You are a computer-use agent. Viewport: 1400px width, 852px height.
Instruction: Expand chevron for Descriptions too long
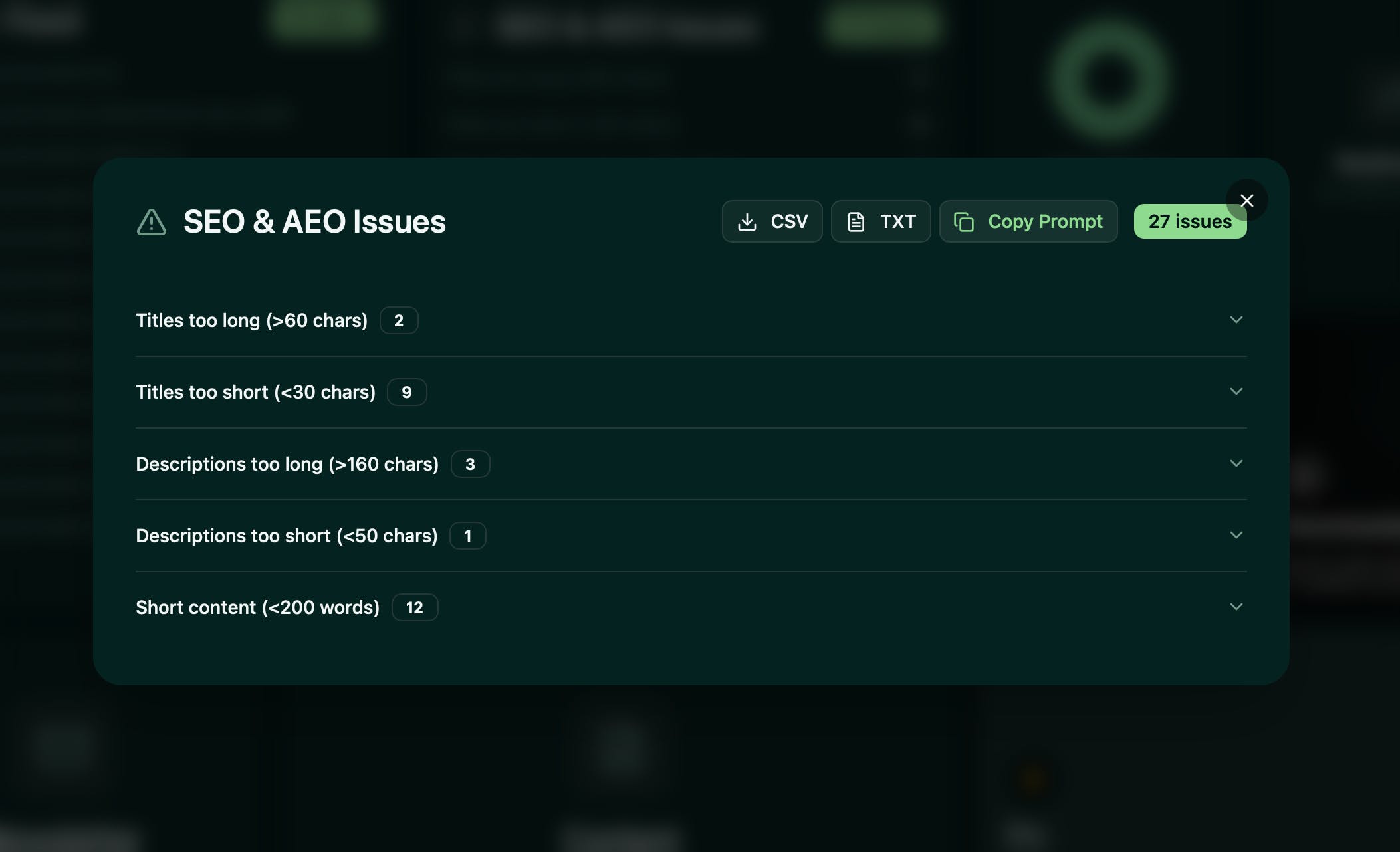(1236, 463)
